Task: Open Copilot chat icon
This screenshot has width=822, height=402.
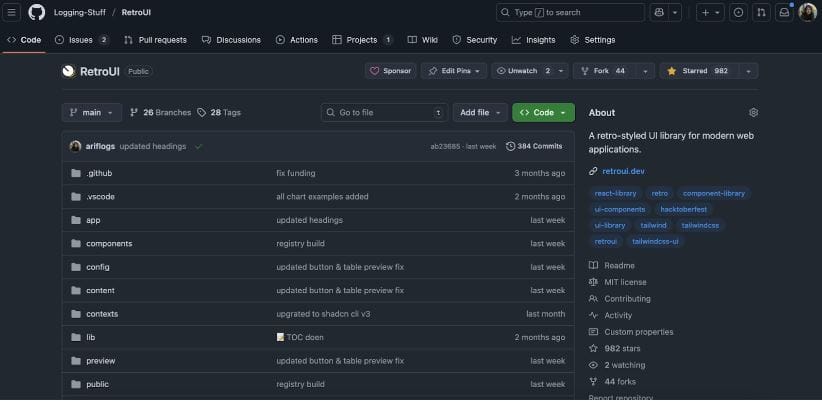Action: point(659,13)
